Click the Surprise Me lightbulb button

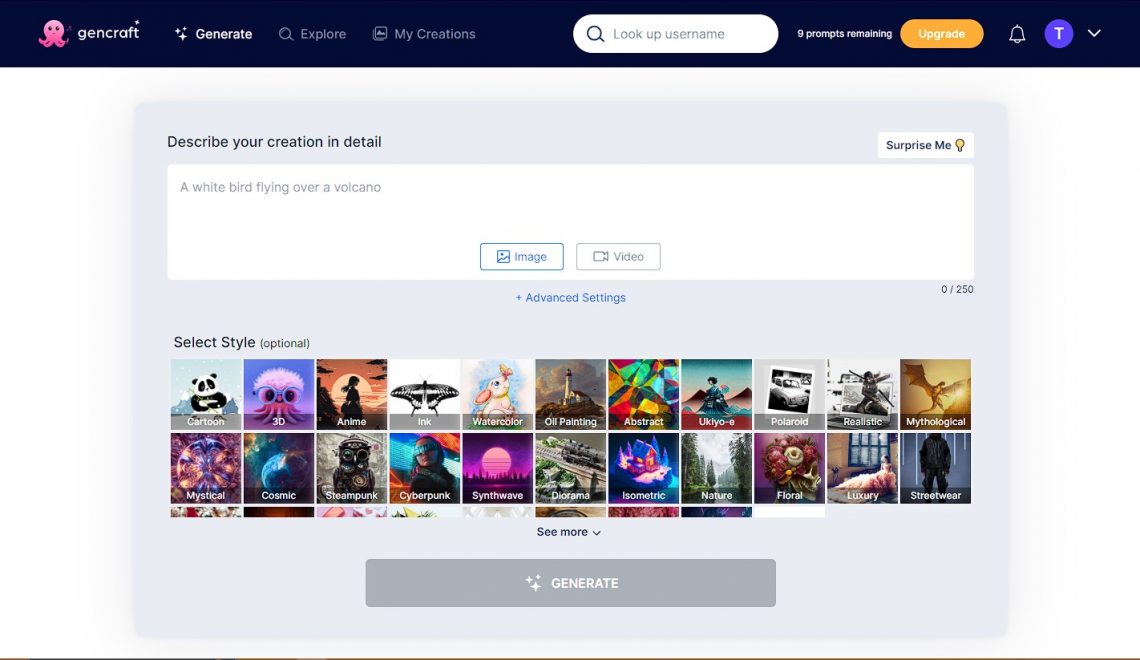(x=926, y=145)
